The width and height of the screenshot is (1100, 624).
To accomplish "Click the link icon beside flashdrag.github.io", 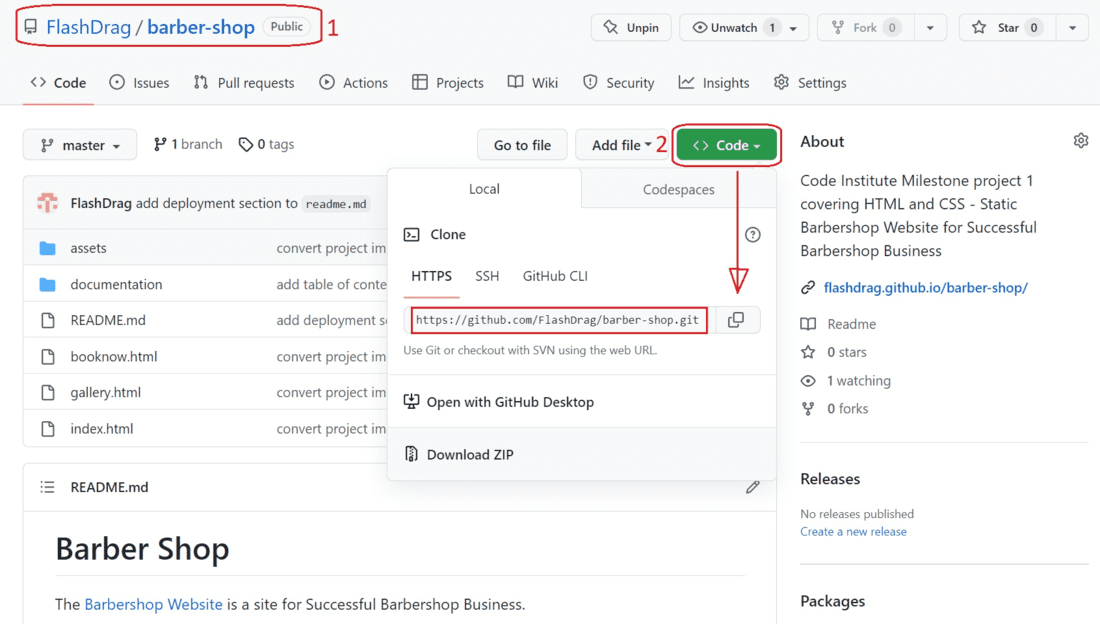I will (808, 288).
